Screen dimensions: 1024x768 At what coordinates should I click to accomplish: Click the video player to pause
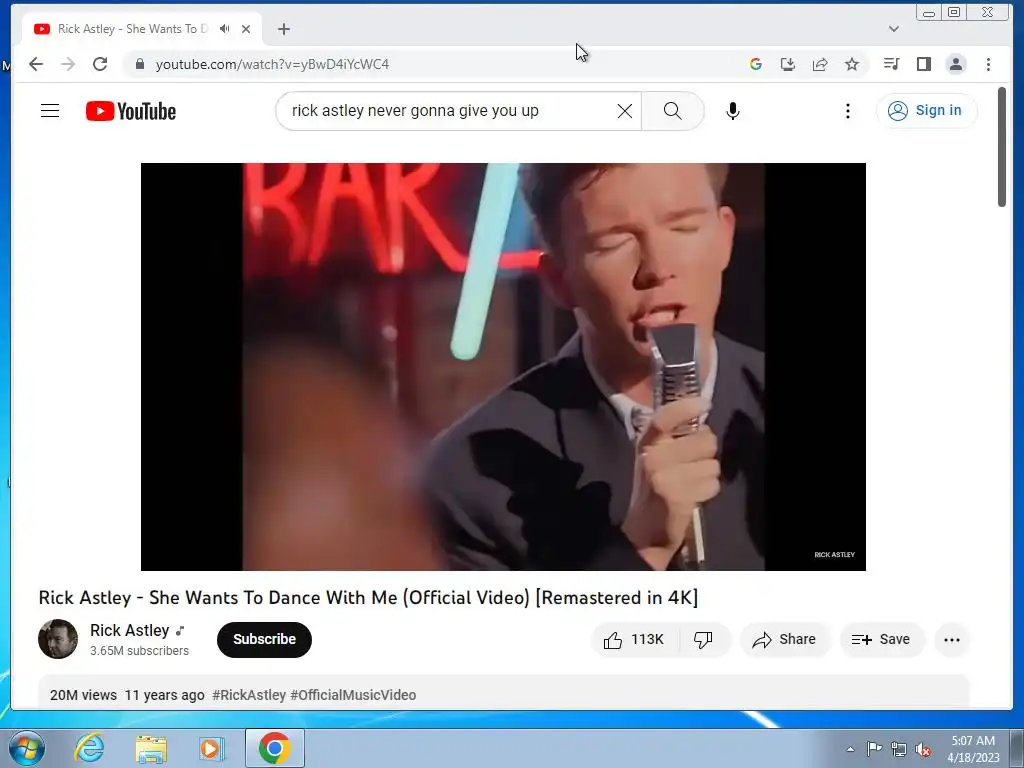(503, 366)
